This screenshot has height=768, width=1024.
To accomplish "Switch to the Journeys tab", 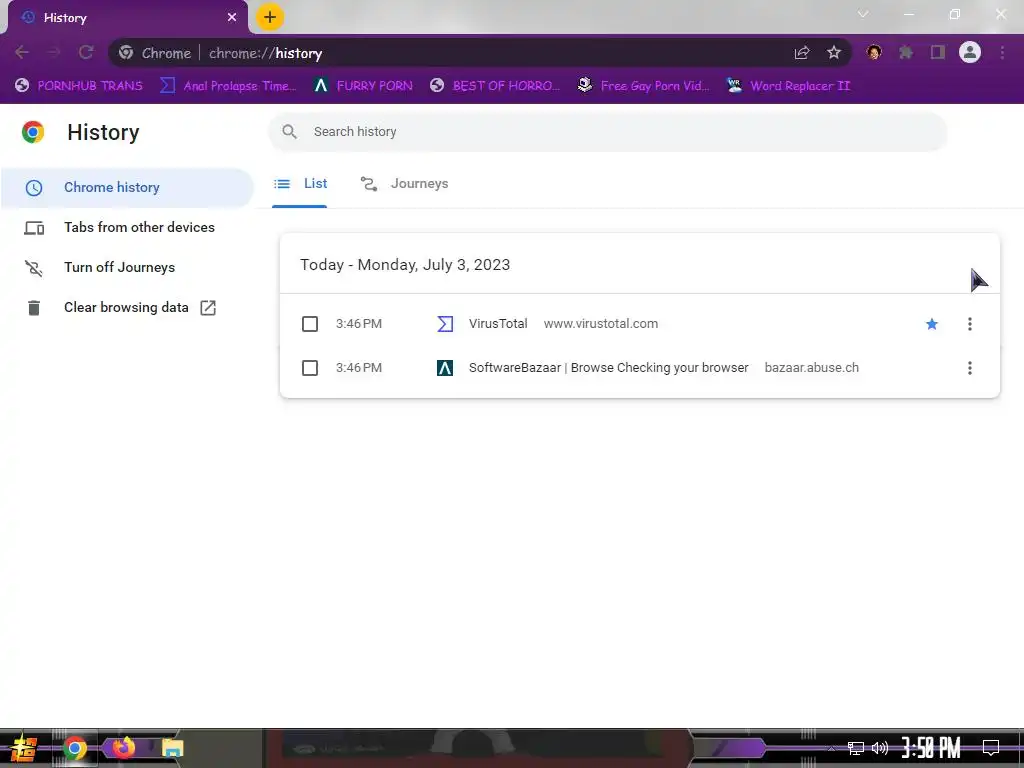I will pyautogui.click(x=404, y=184).
